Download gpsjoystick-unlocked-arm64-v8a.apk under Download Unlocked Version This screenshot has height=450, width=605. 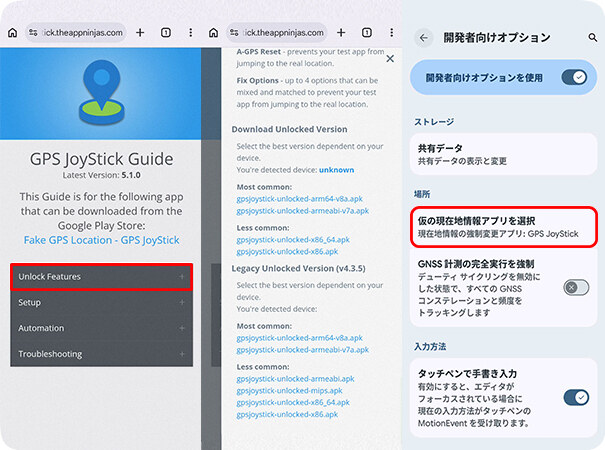(299, 199)
